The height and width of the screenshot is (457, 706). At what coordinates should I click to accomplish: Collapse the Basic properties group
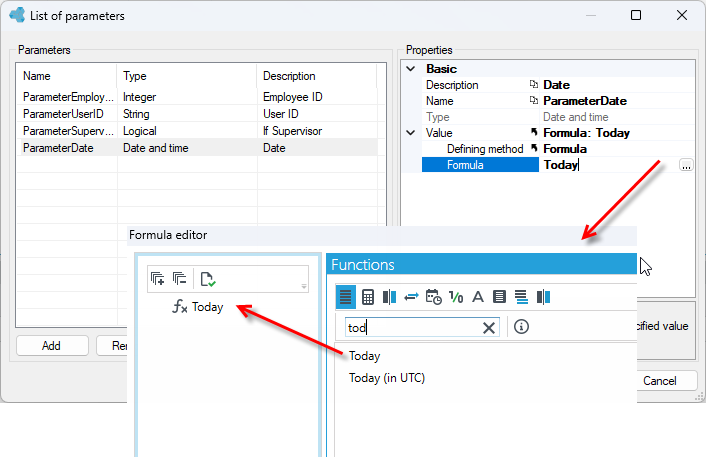411,69
